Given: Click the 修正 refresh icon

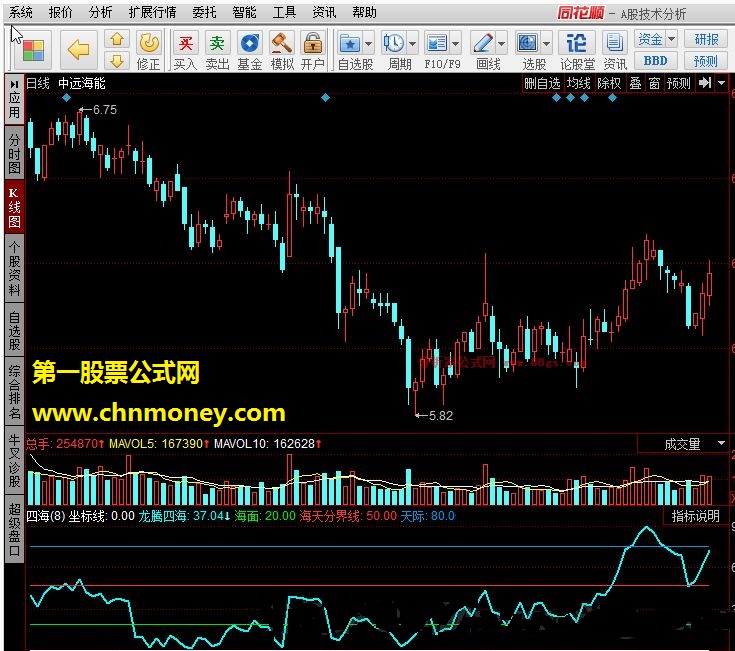Looking at the screenshot, I should click(149, 50).
